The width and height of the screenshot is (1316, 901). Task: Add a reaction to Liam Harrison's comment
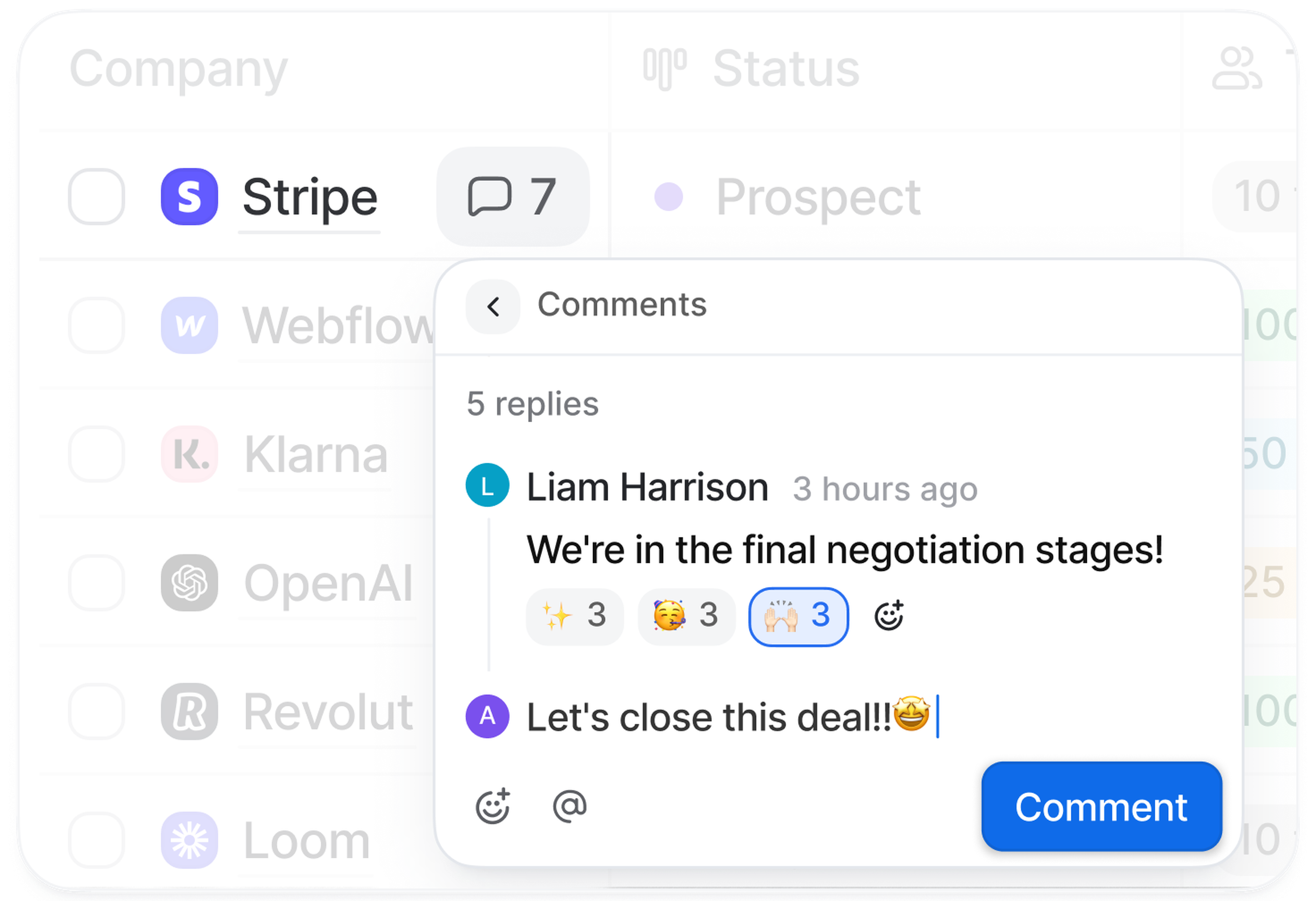point(888,616)
